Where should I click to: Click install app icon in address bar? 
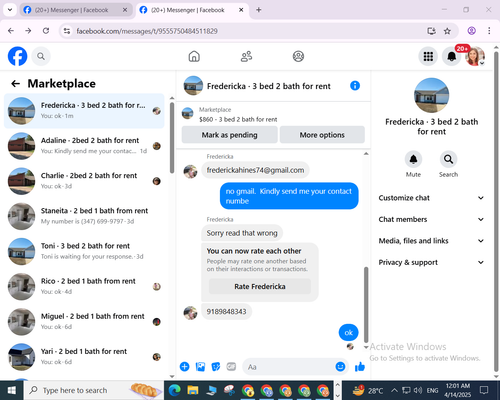click(431, 31)
